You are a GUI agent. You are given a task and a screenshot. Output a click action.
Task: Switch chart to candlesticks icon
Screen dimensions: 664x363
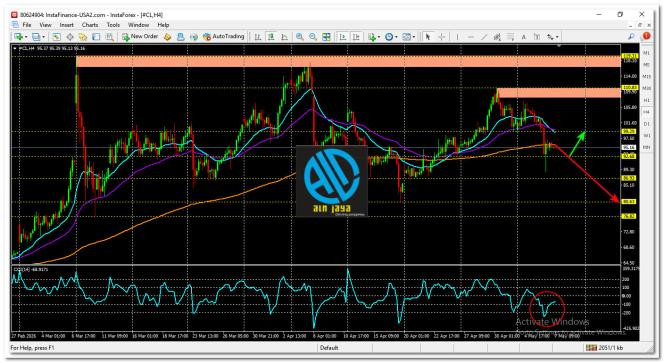271,37
